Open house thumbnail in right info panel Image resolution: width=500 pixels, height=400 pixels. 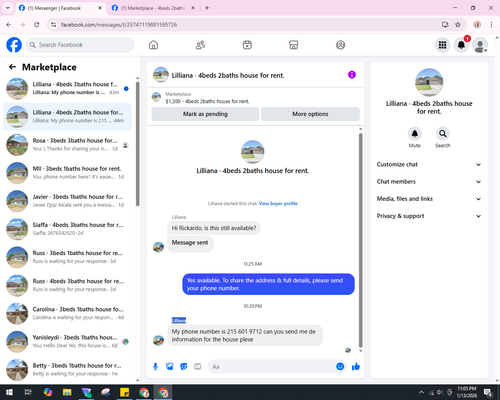pos(429,82)
